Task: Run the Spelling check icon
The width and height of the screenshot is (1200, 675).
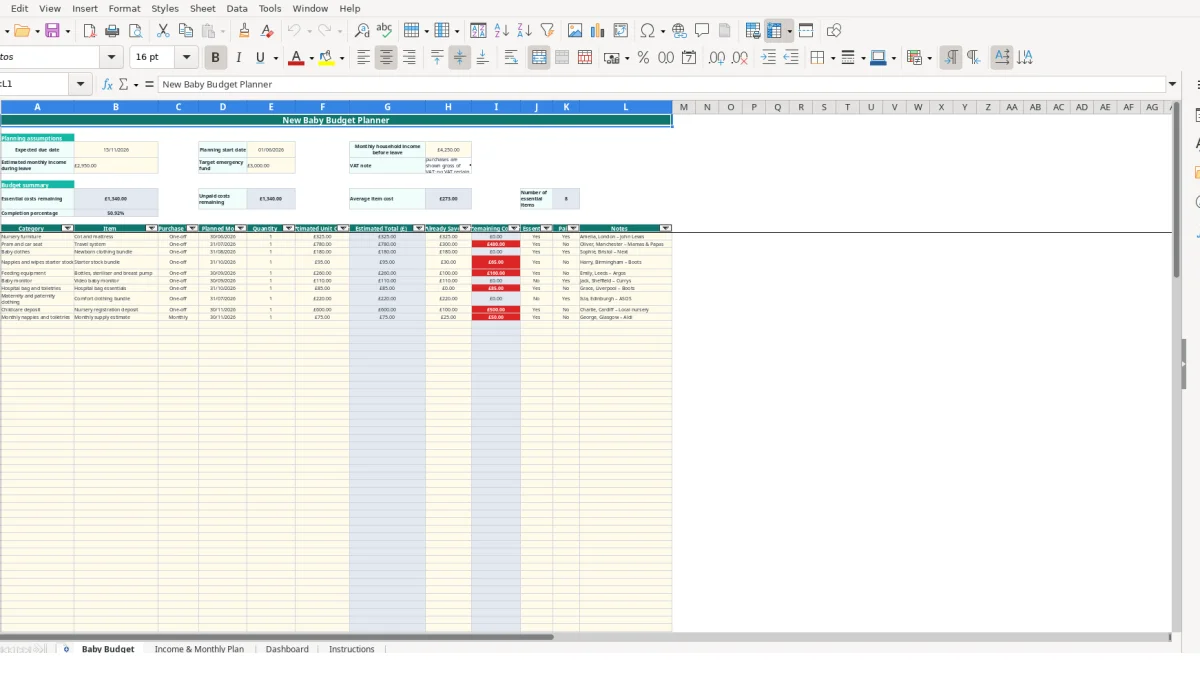Action: coord(383,31)
